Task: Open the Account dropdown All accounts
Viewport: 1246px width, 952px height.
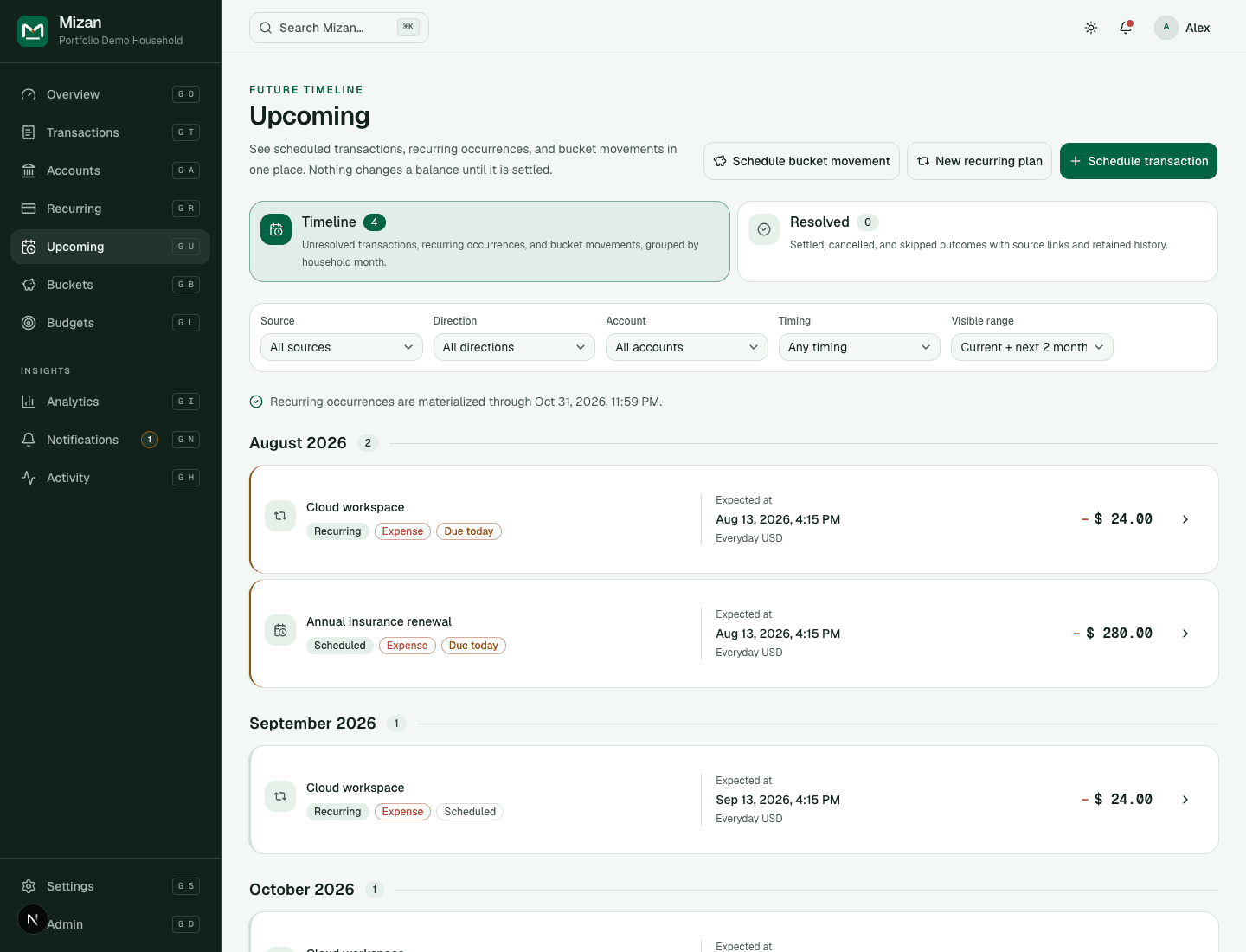Action: coord(687,347)
